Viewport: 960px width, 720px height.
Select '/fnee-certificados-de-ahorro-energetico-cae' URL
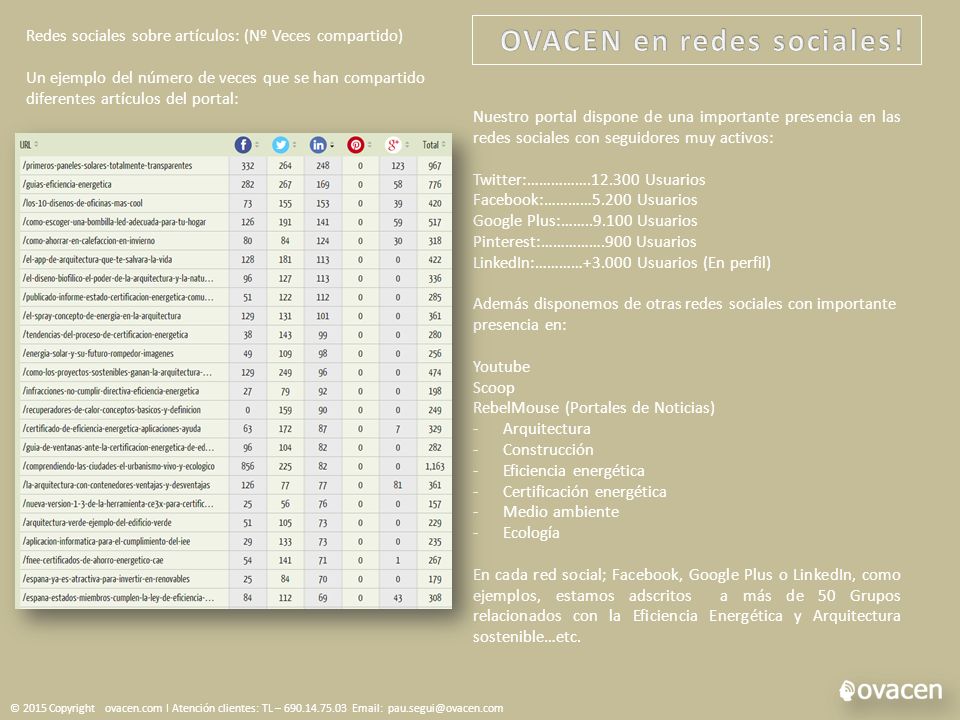pyautogui.click(x=92, y=560)
